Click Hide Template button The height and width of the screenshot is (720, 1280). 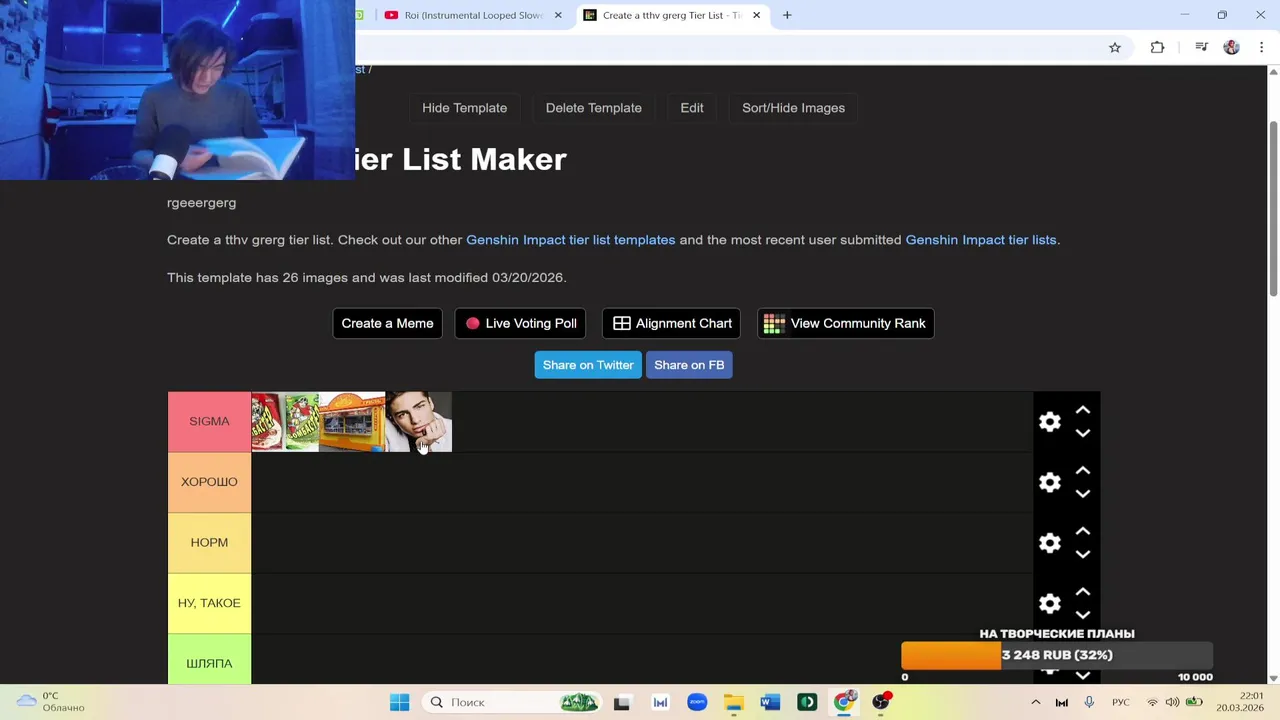coord(464,108)
